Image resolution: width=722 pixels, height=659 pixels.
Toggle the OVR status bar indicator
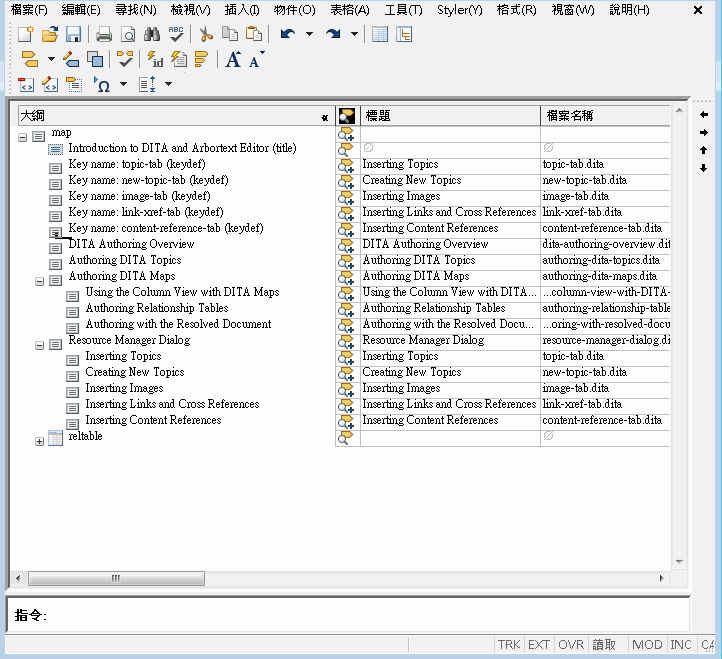coord(571,644)
